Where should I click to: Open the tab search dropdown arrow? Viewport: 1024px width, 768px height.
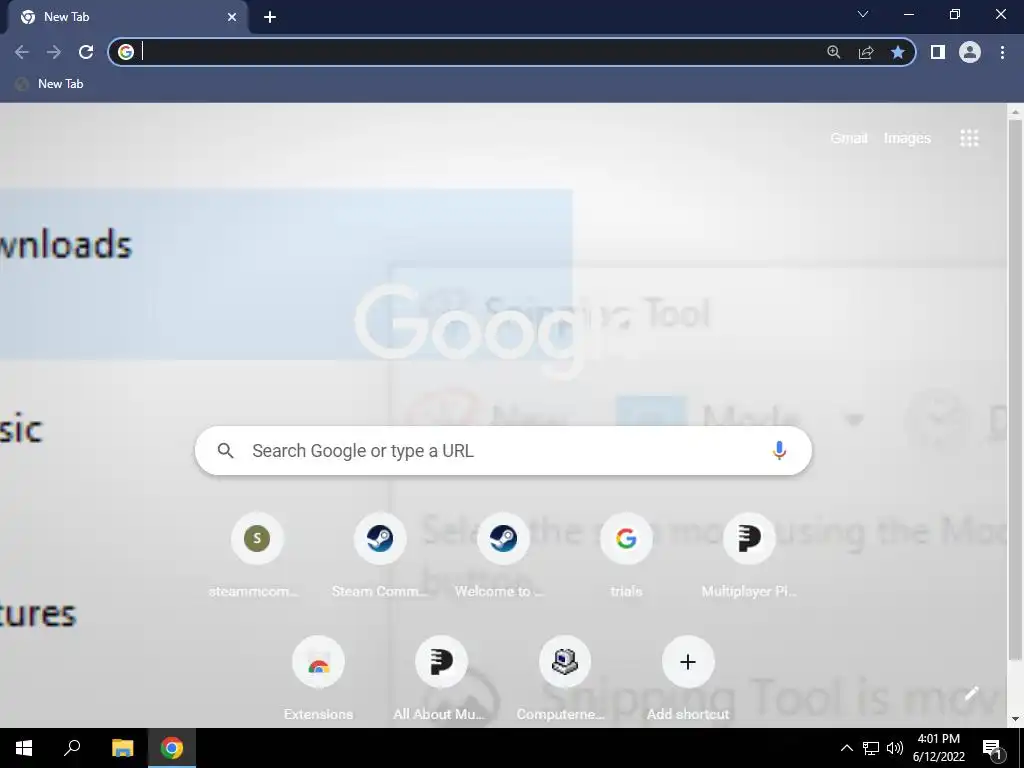863,14
